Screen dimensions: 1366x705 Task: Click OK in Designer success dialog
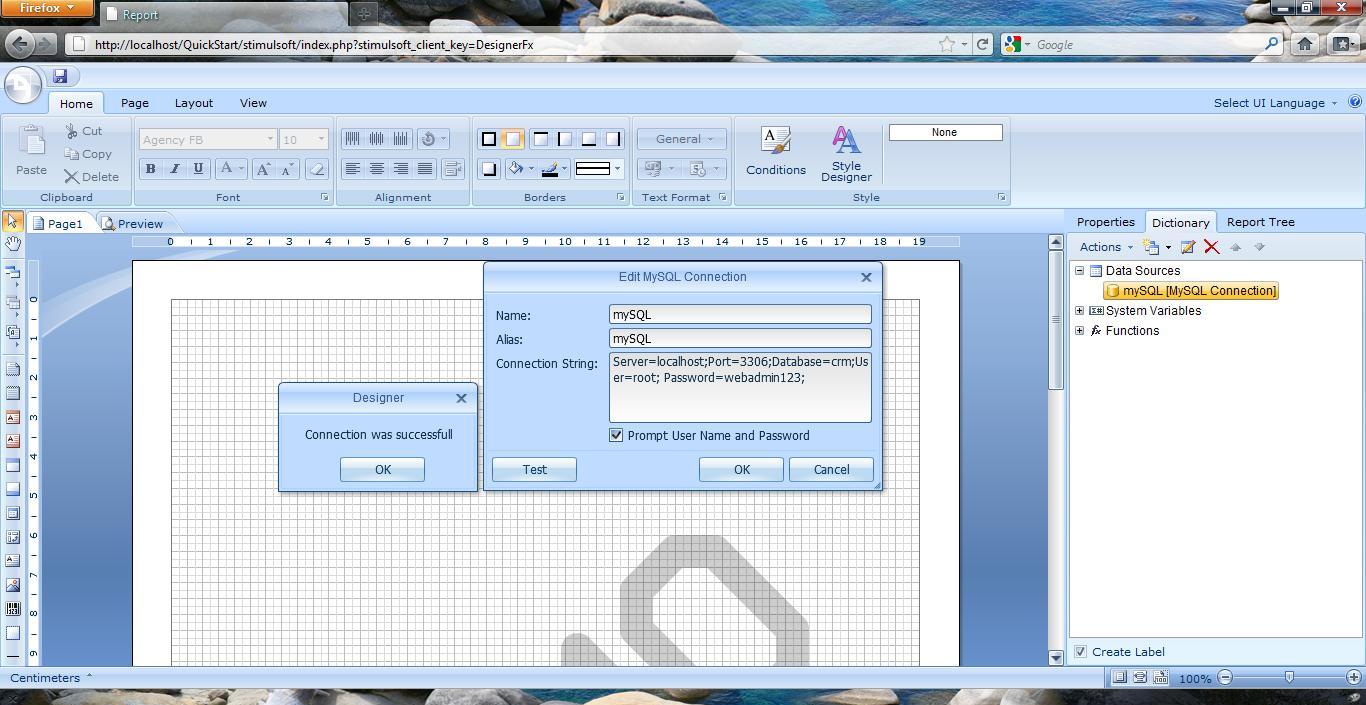tap(382, 469)
